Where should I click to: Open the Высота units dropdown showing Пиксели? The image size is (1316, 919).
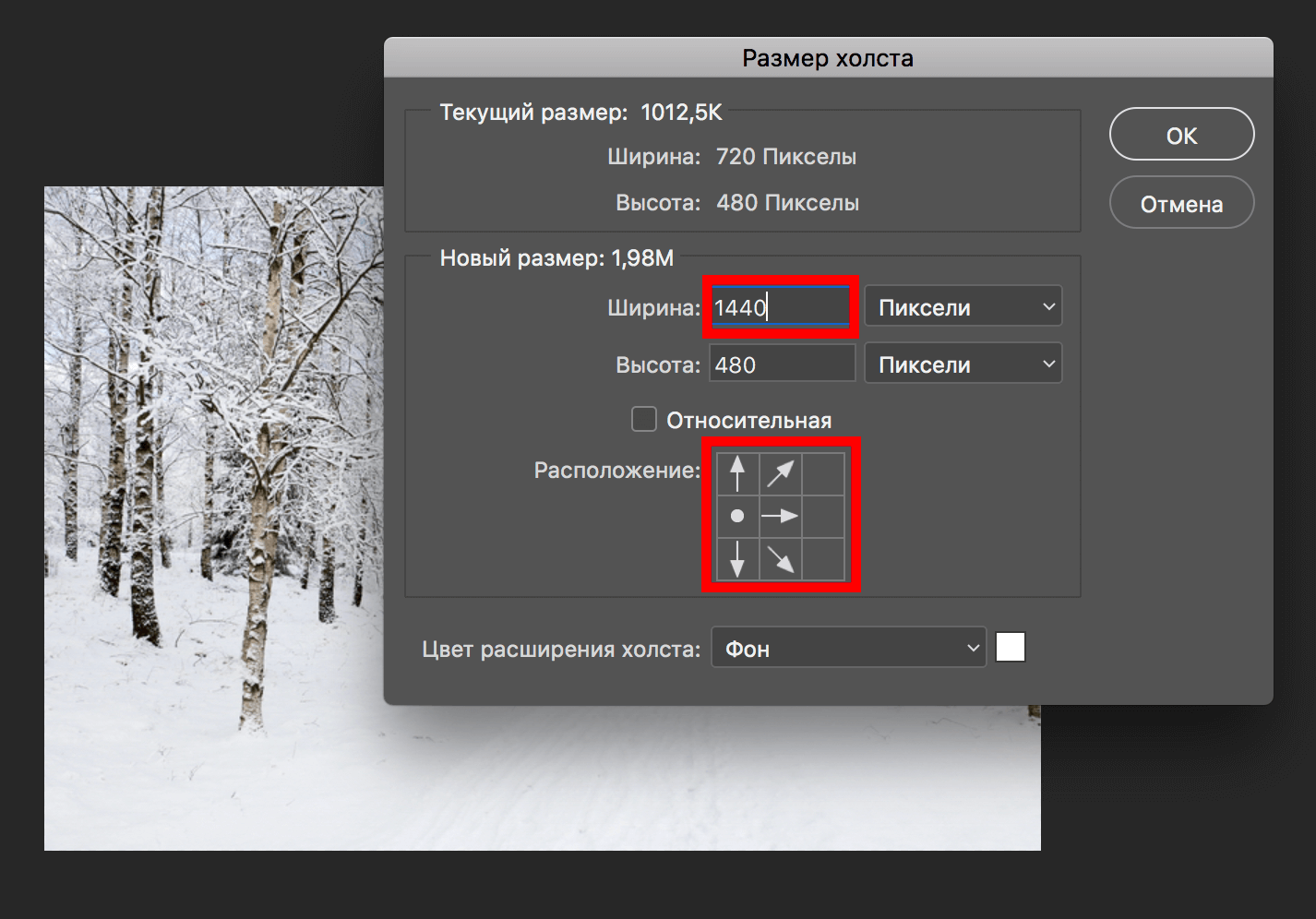963,364
